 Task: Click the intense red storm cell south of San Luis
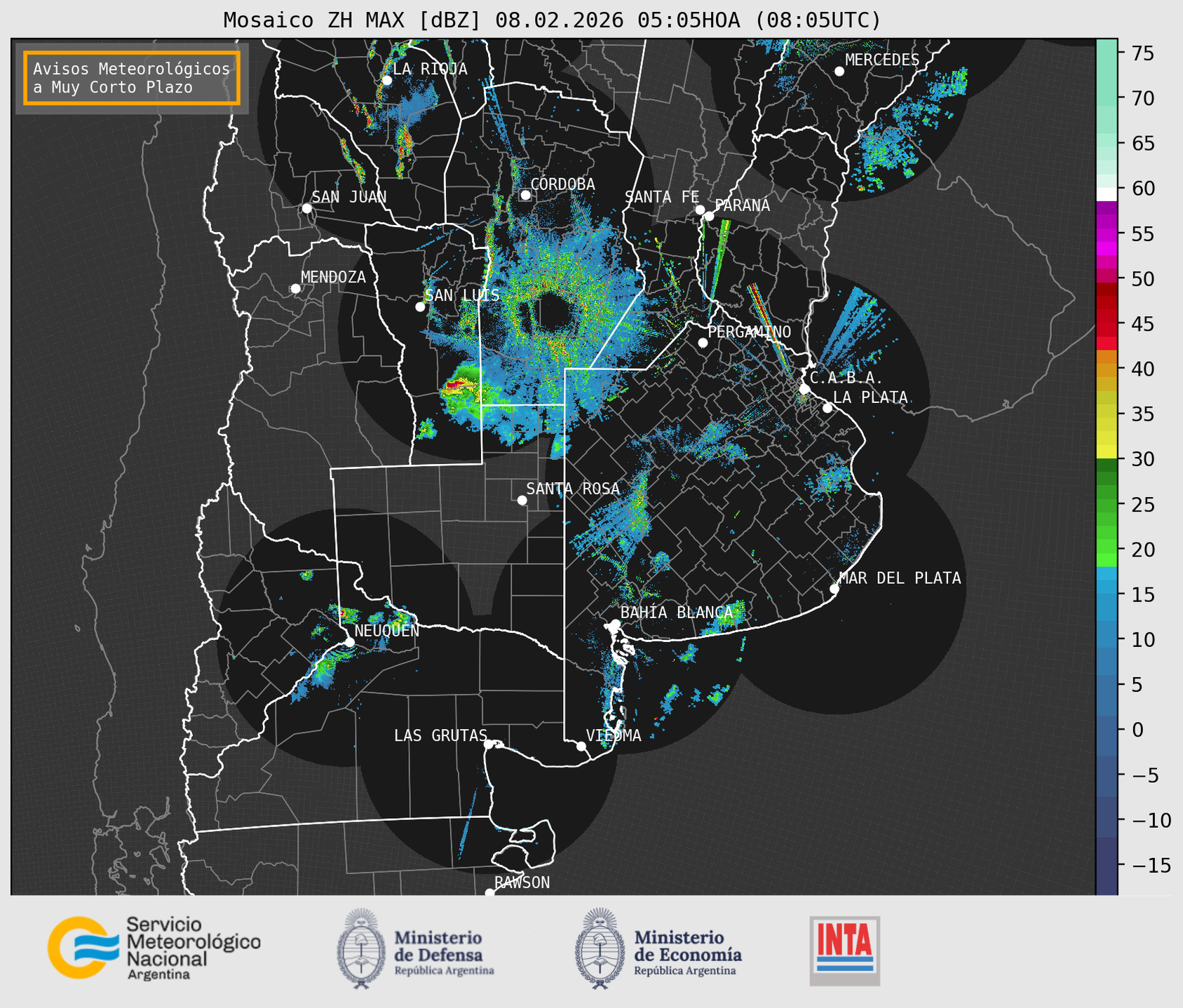[459, 385]
